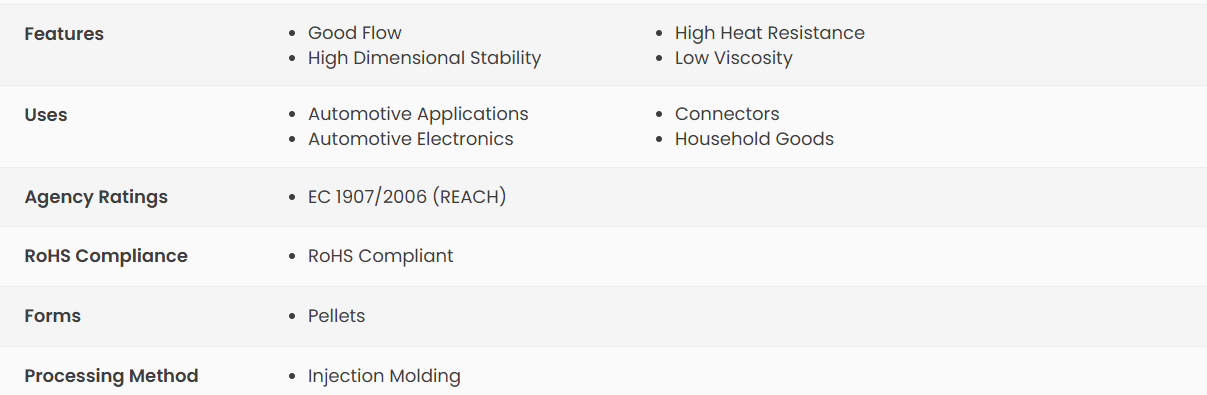The width and height of the screenshot is (1207, 395).
Task: Click the Processing Method label
Action: pos(111,376)
